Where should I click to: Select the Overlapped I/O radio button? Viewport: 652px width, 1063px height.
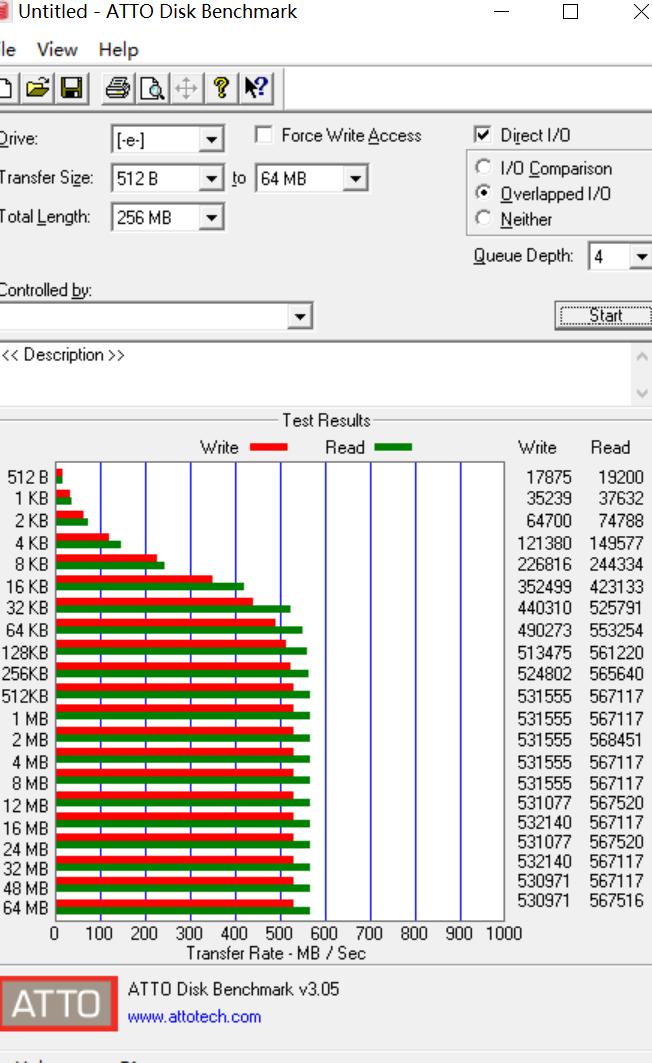483,193
